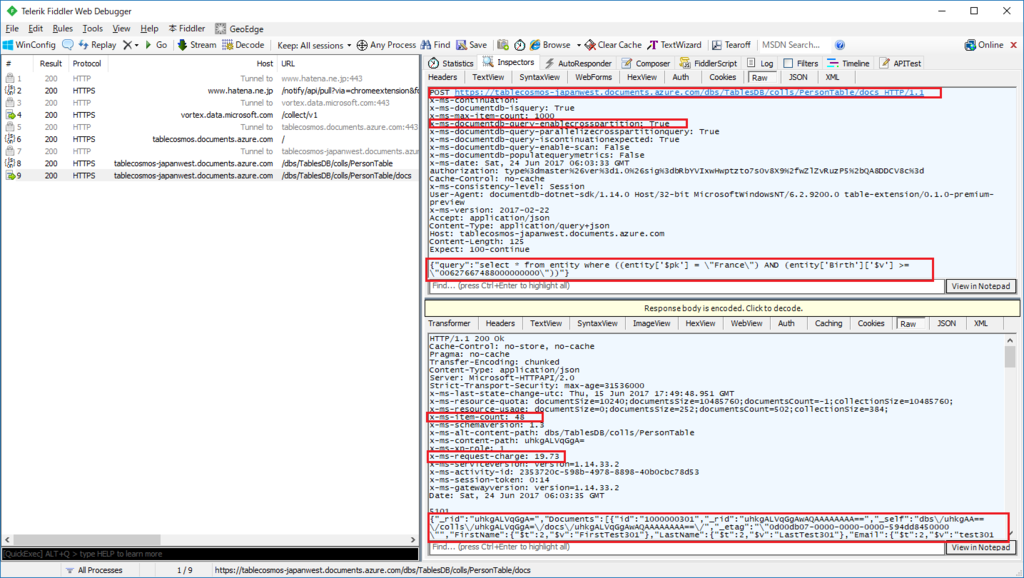The width and height of the screenshot is (1024, 578).
Task: Toggle Stream mode in toolbar
Action: pos(197,45)
